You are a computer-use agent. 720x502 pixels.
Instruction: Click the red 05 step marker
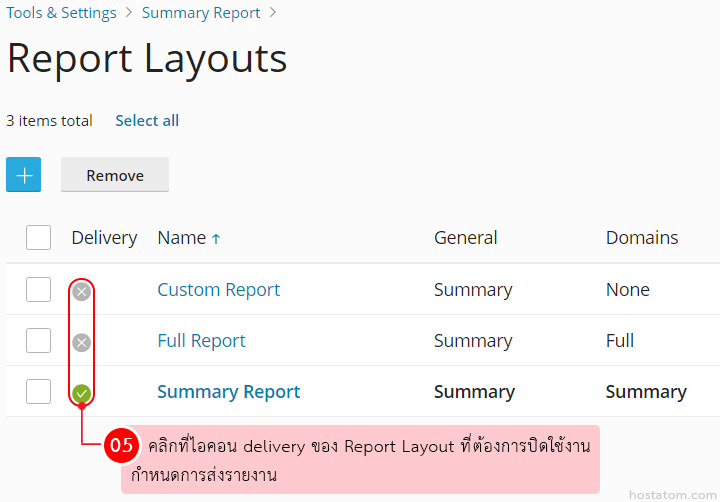coord(121,446)
